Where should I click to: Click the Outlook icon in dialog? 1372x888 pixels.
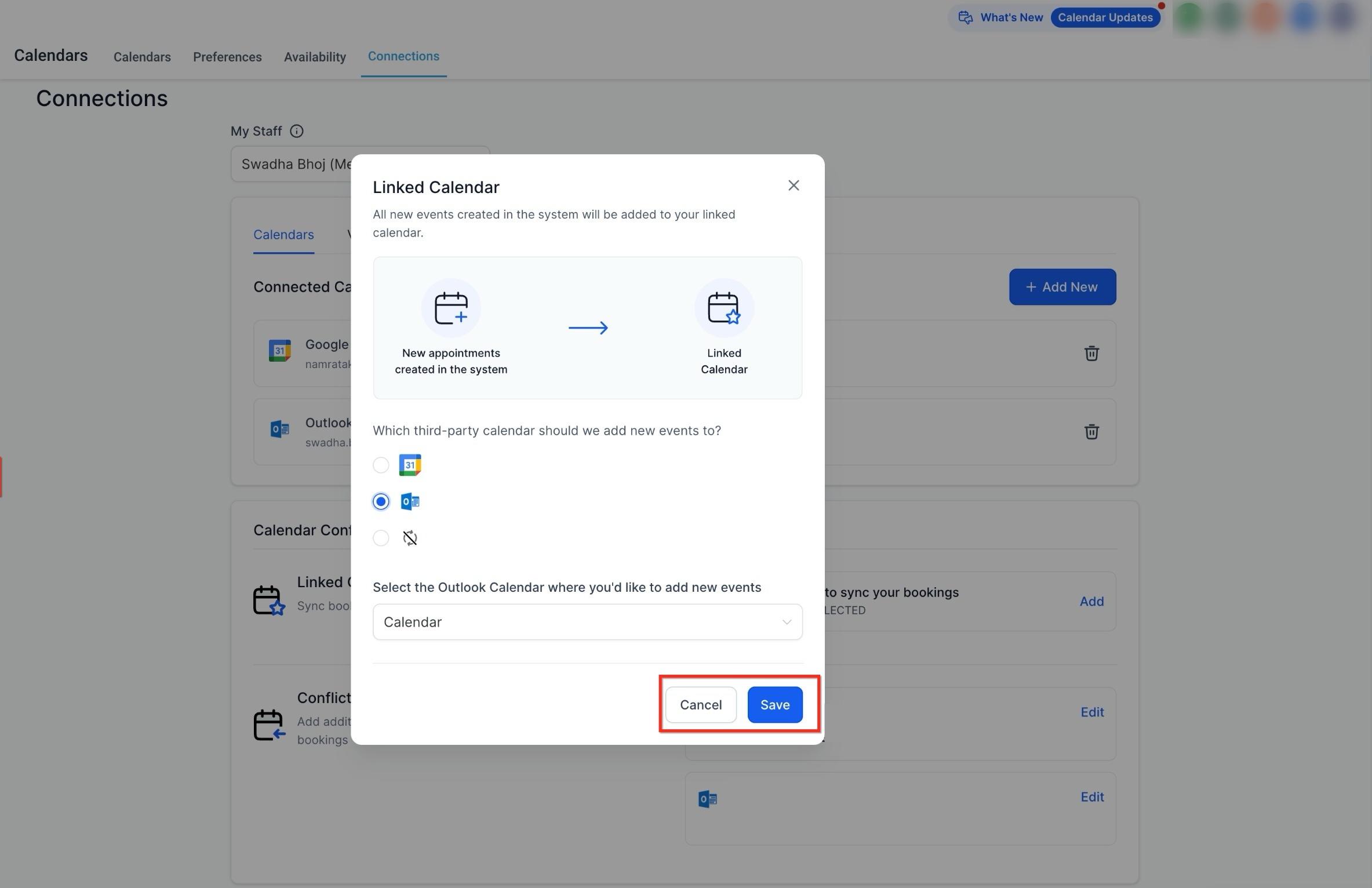(x=410, y=501)
